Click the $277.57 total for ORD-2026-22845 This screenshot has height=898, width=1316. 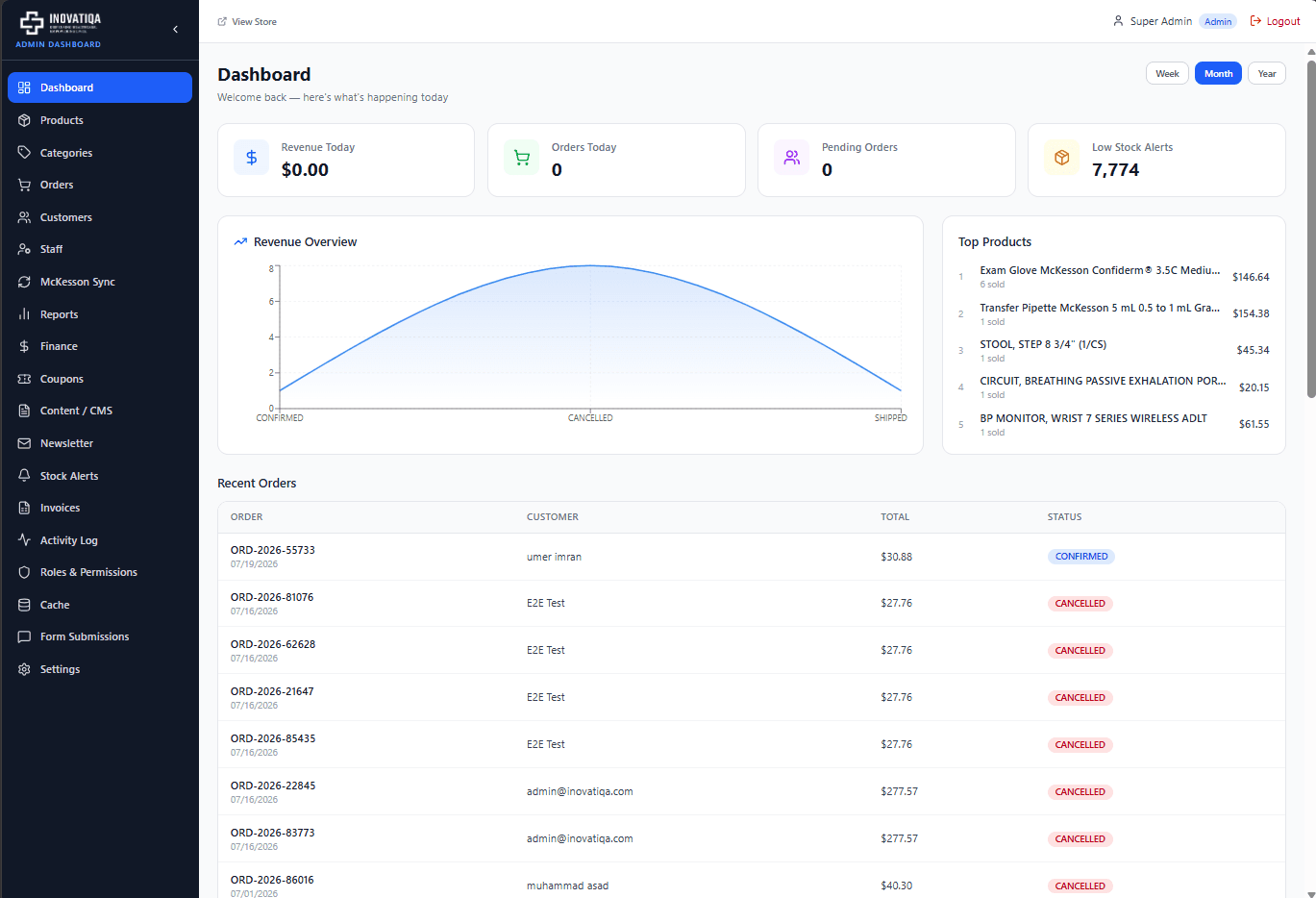pos(899,791)
